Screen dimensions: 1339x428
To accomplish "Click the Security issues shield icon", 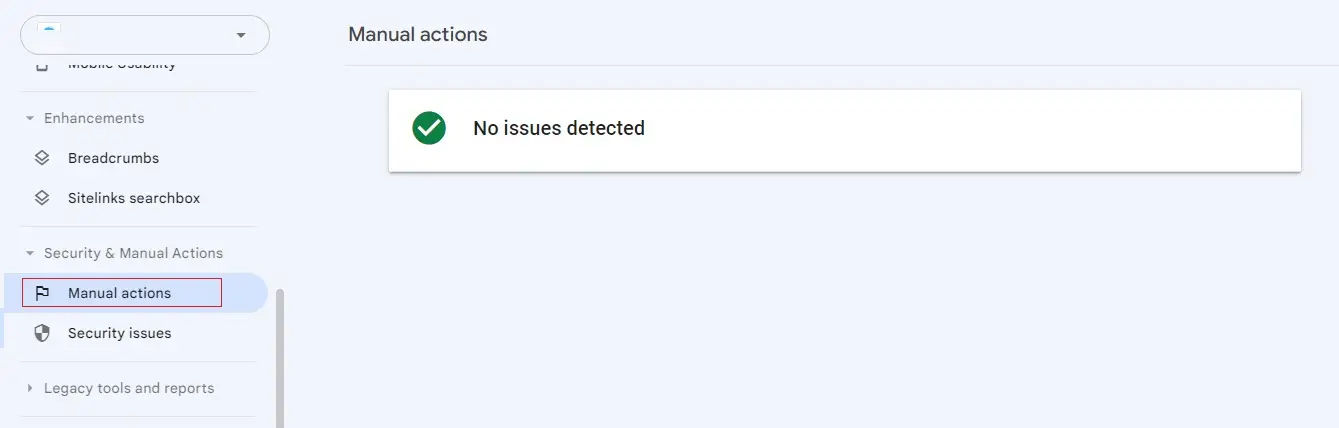I will point(42,333).
